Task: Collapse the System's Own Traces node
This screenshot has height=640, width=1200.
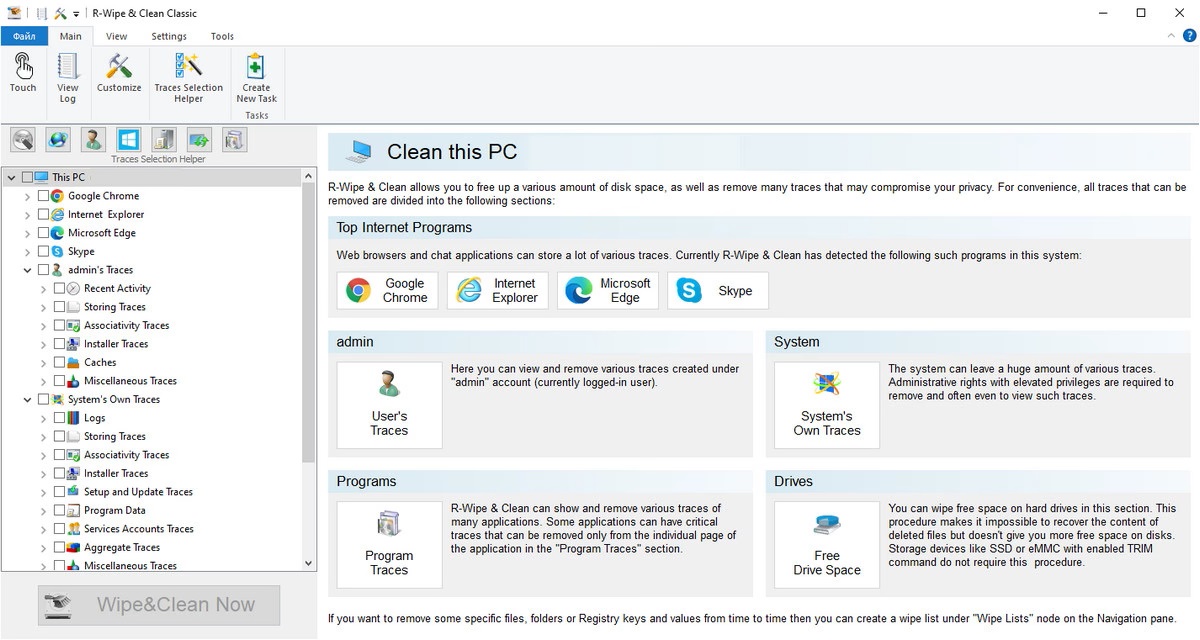Action: [x=27, y=399]
